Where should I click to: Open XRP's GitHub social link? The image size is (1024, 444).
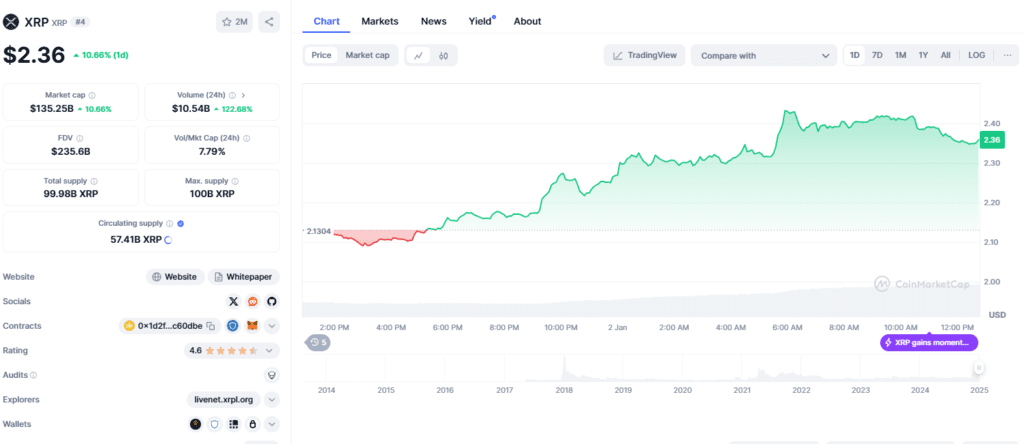[x=272, y=302]
